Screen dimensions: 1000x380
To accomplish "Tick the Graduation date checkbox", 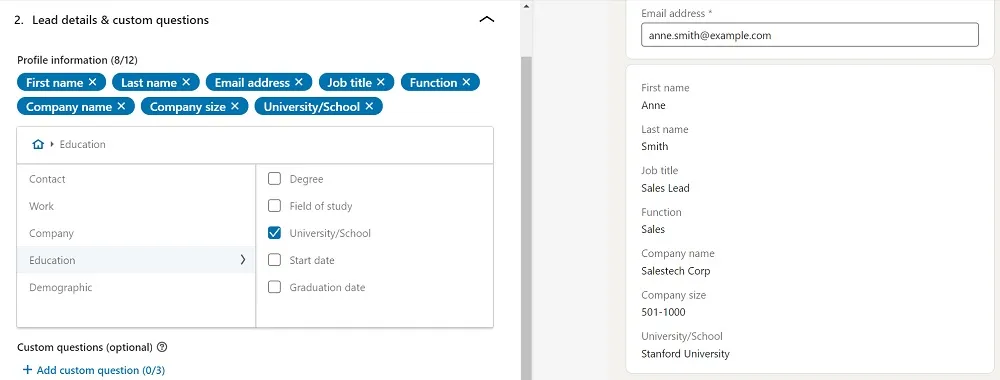I will tap(274, 288).
